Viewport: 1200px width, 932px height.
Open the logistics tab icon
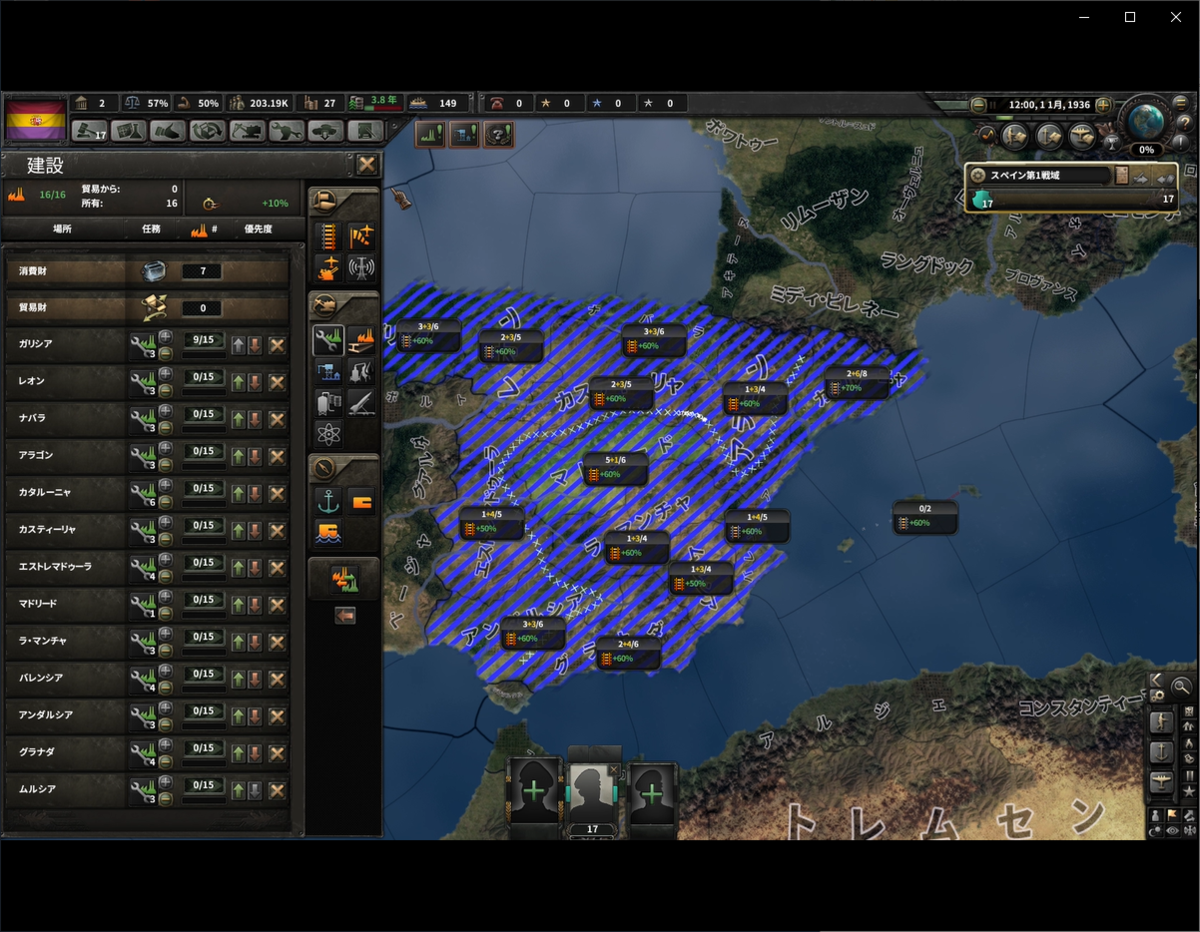365,130
